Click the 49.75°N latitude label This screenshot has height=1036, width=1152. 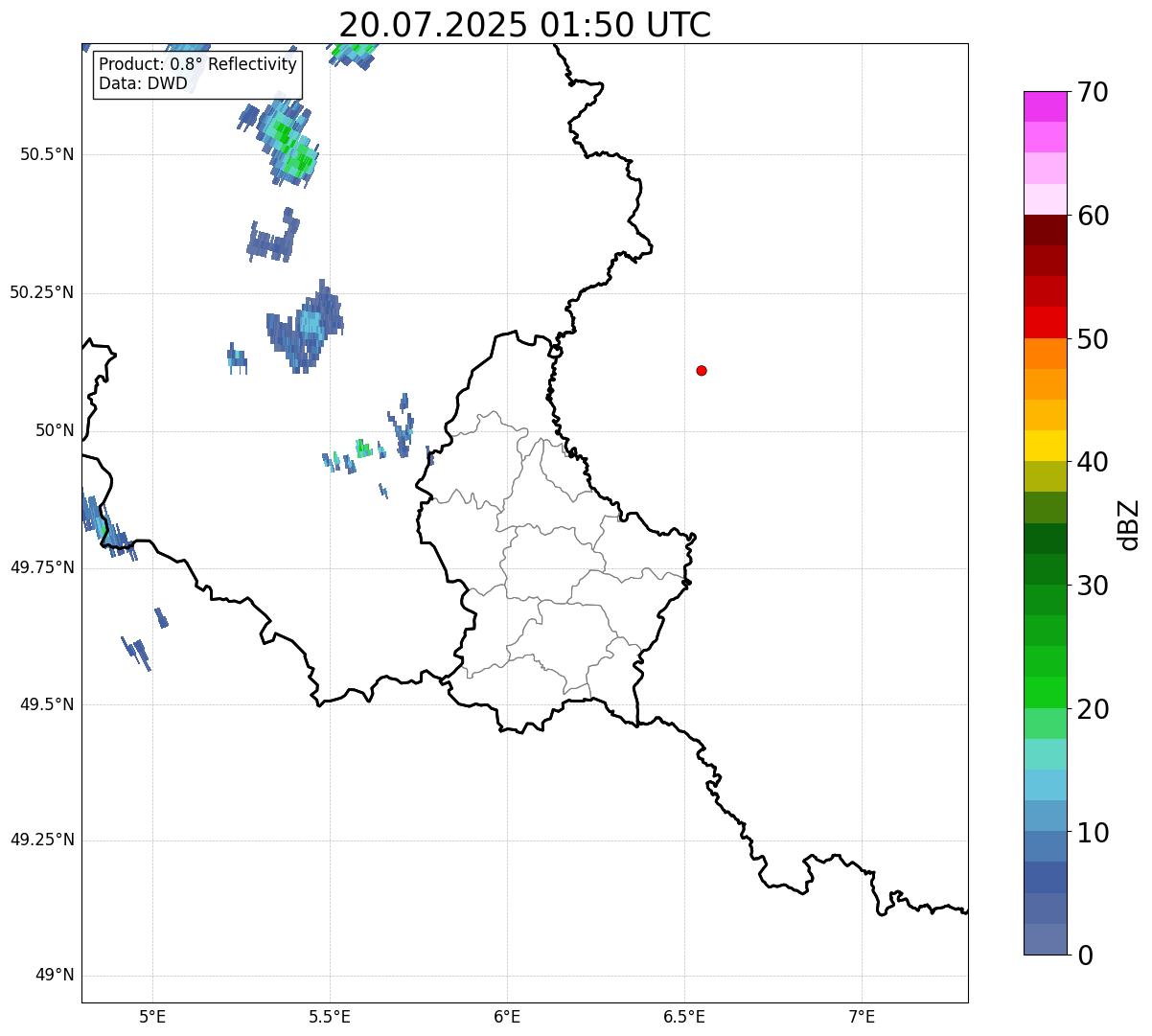click(42, 567)
